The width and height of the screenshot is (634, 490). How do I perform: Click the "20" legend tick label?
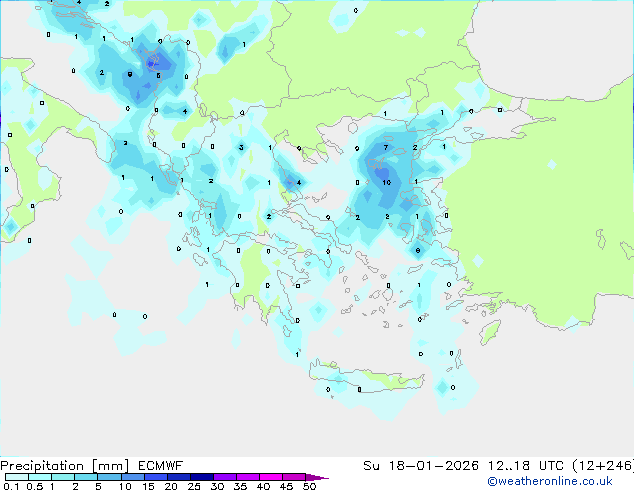[171, 486]
